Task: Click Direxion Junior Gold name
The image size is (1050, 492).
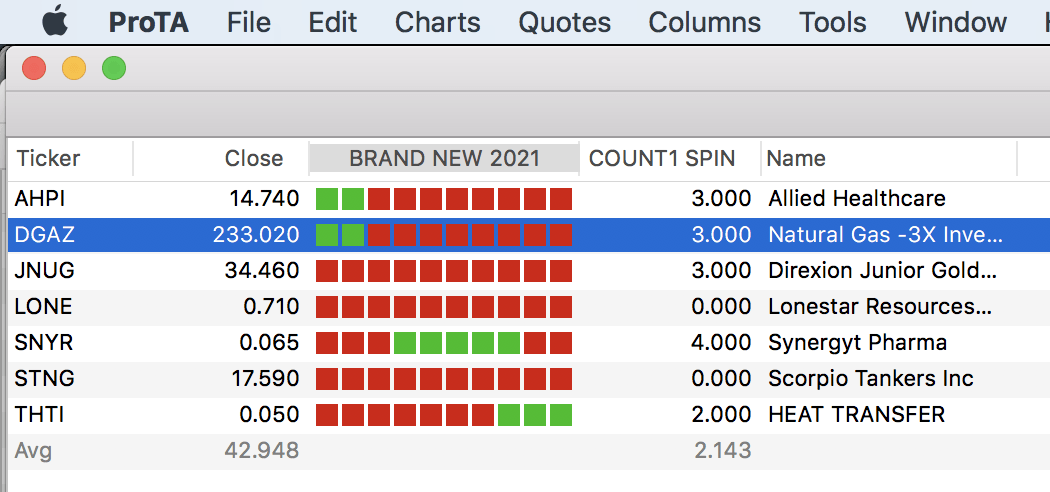Action: (x=883, y=271)
